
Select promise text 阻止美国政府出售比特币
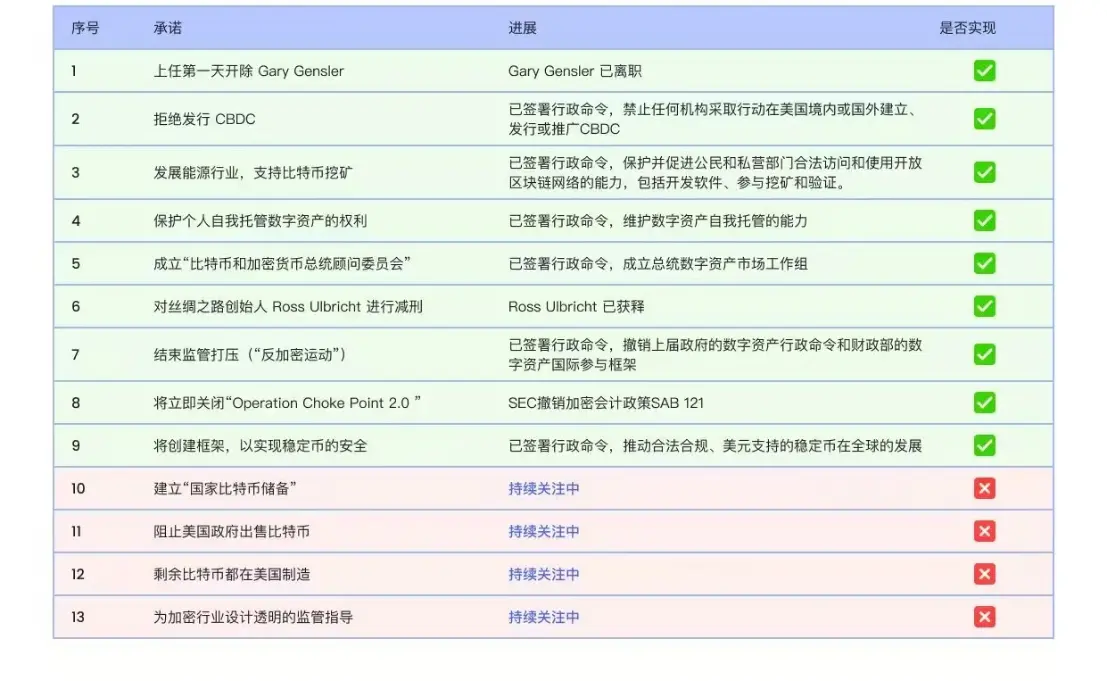(232, 532)
